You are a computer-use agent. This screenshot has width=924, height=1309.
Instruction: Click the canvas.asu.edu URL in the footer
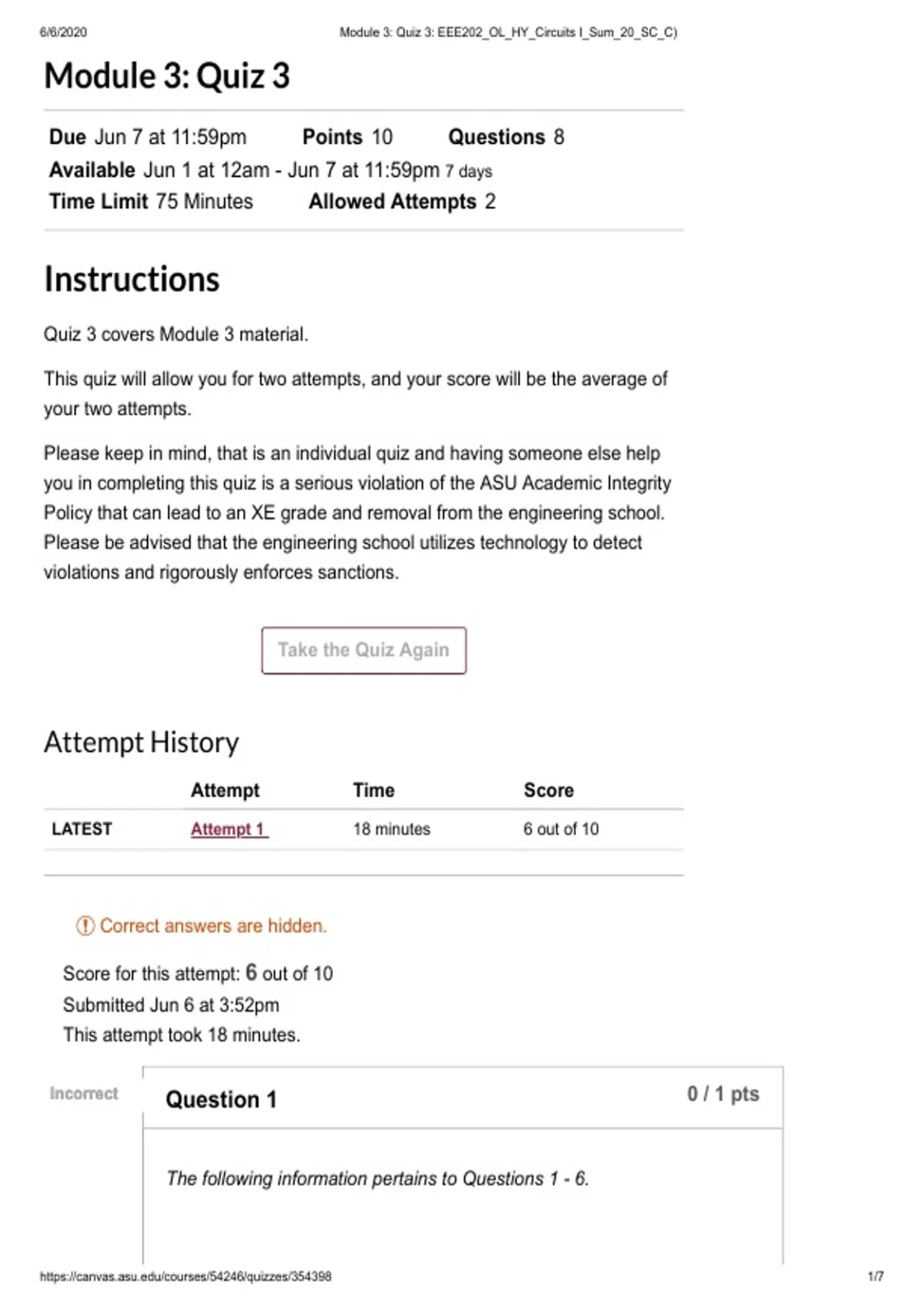tap(186, 1276)
